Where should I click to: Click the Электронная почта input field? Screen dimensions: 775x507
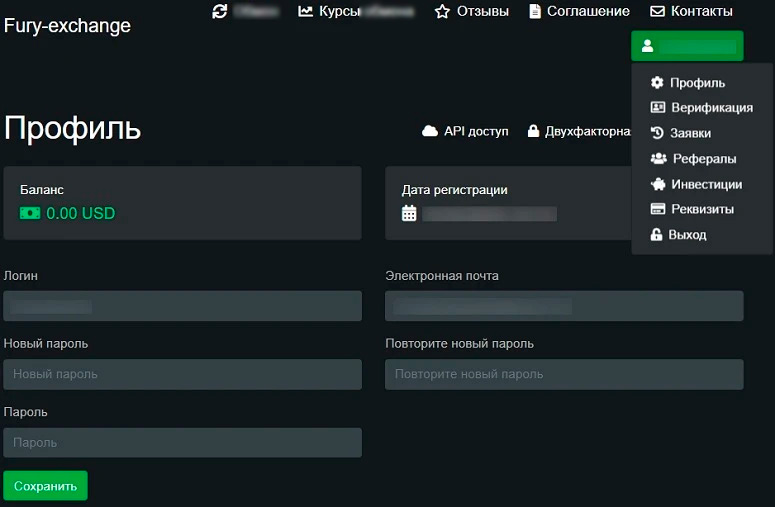564,306
